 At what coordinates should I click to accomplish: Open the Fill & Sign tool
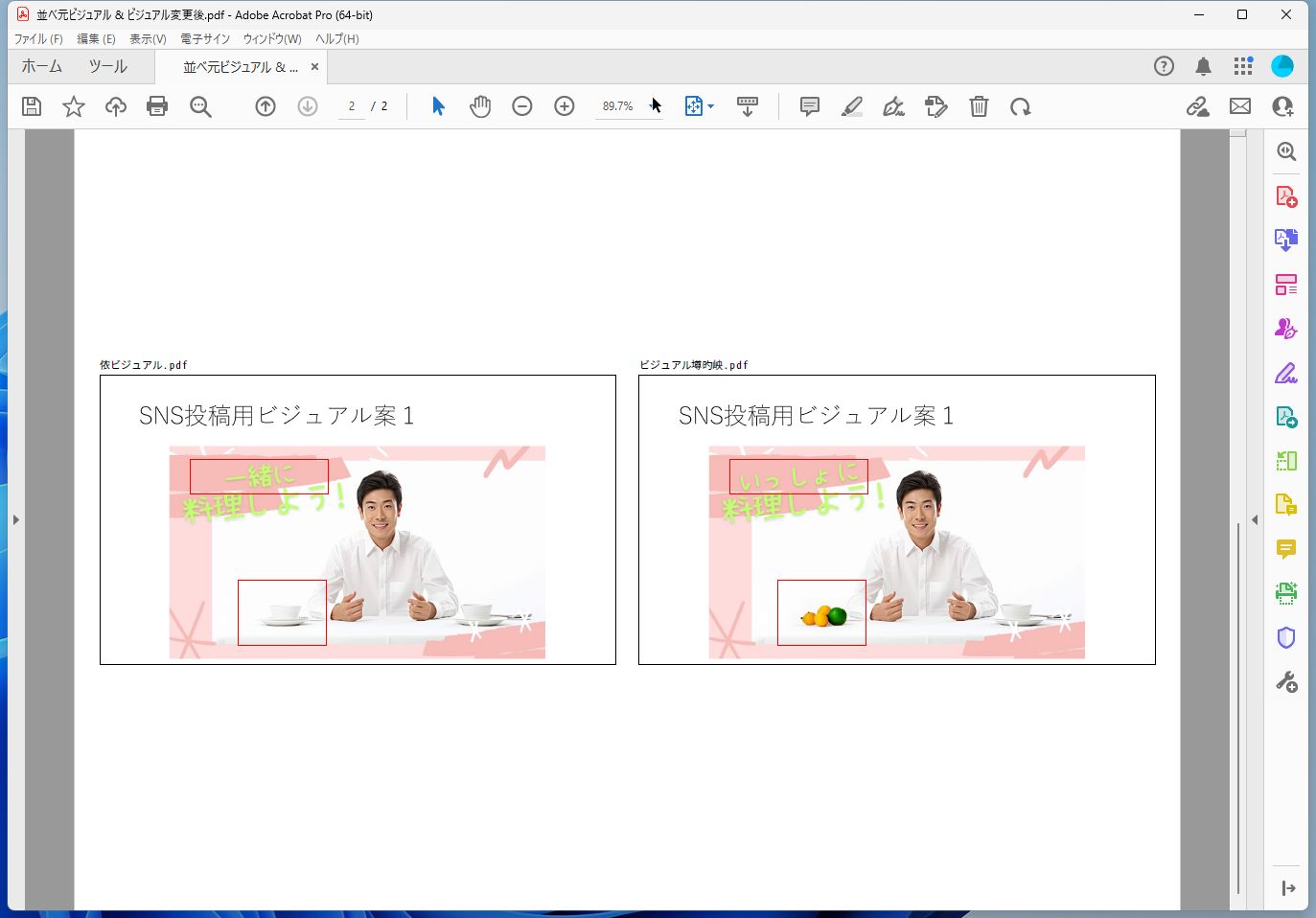pos(1286,373)
